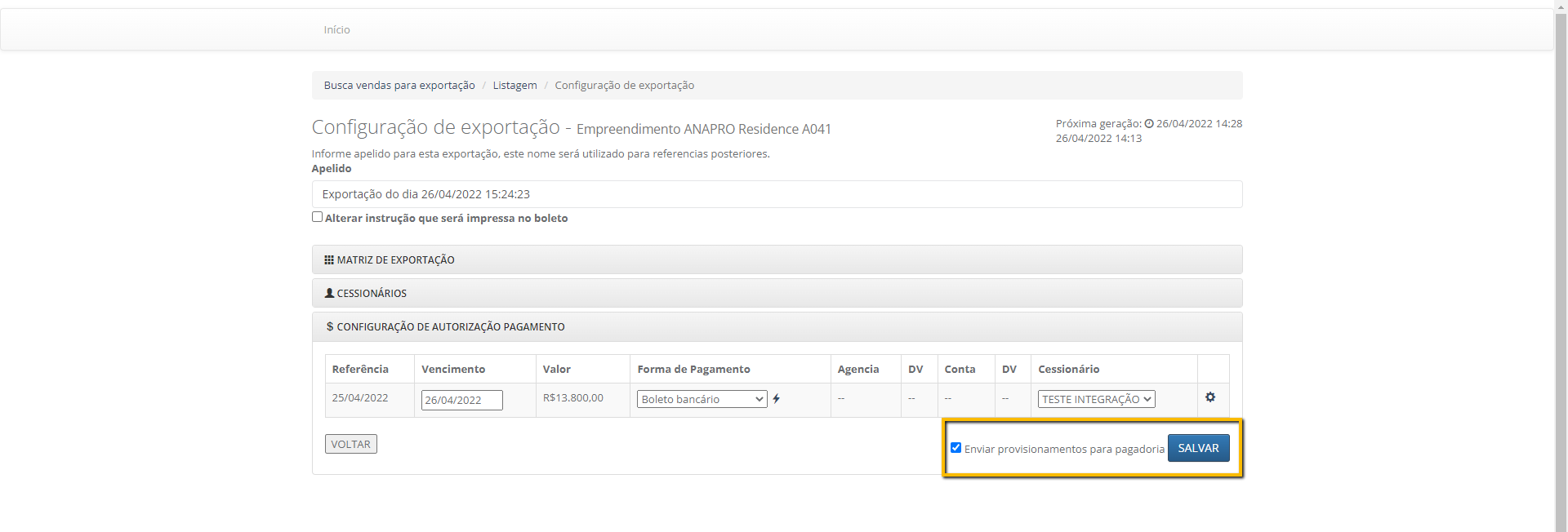Open Busca vendas para exportação breadcrumb
The width and height of the screenshot is (1568, 532).
click(399, 86)
